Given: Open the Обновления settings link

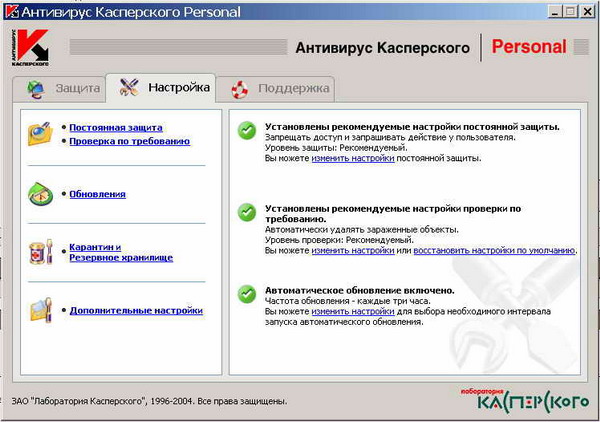Looking at the screenshot, I should tap(98, 194).
